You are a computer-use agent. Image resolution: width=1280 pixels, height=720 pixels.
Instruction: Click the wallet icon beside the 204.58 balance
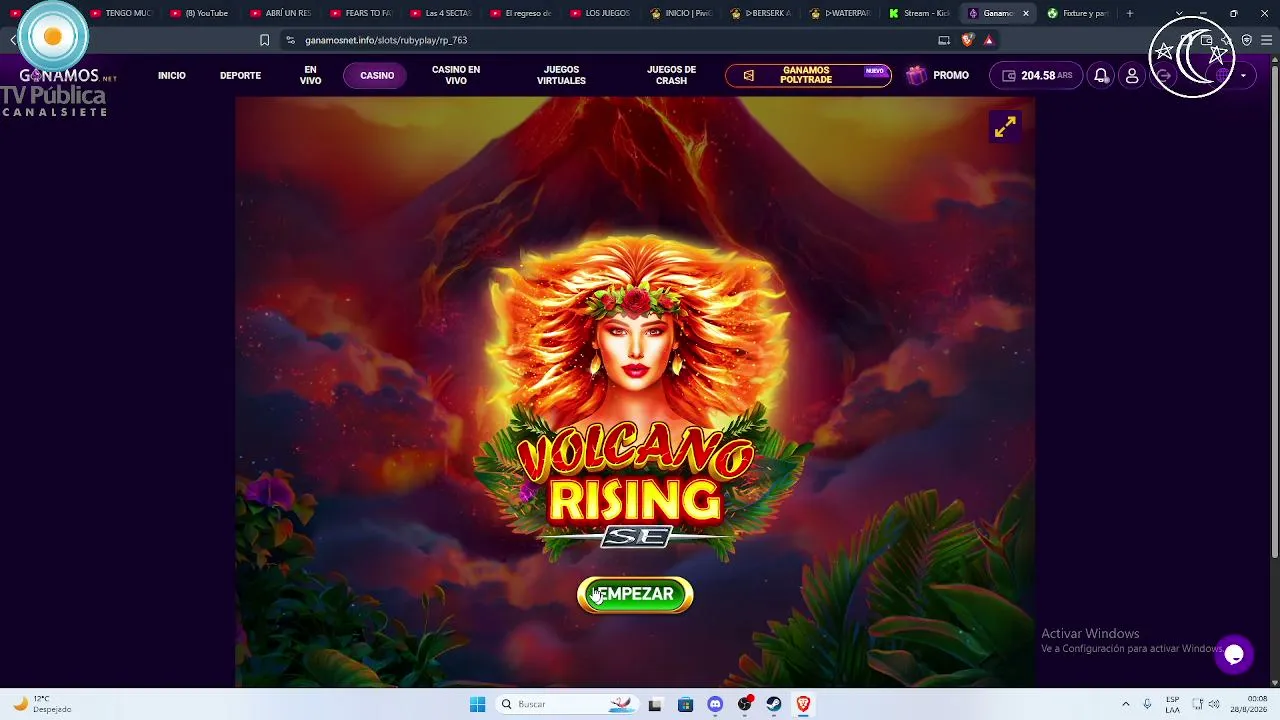pyautogui.click(x=1008, y=75)
